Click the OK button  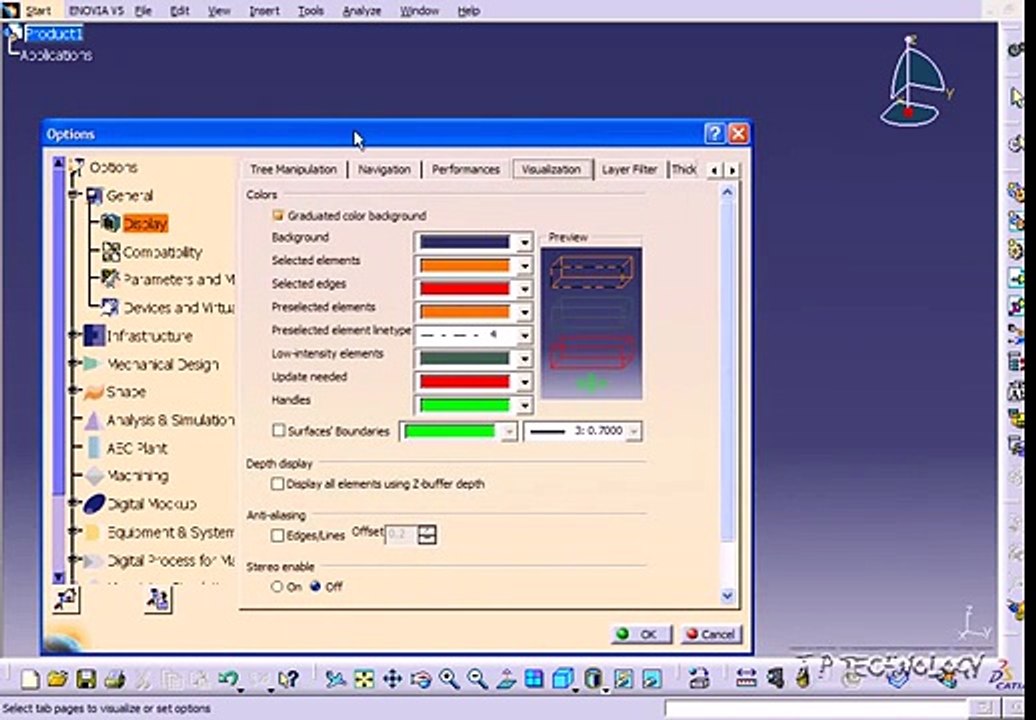point(640,634)
